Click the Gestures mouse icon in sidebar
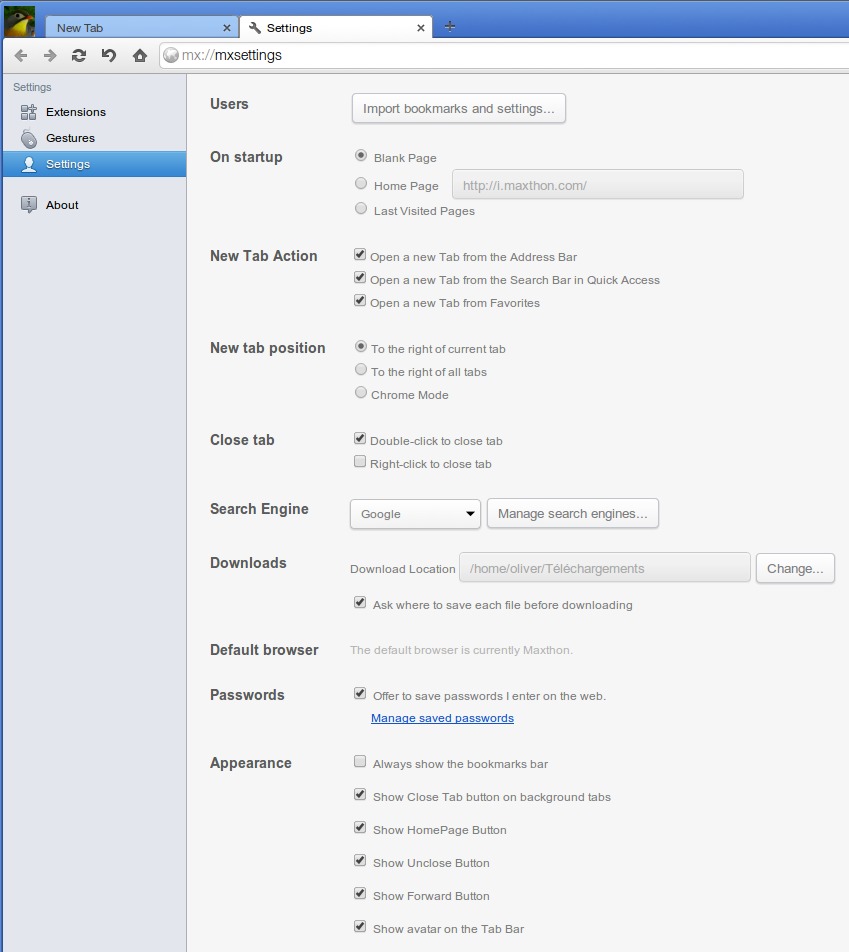The height and width of the screenshot is (952, 849). point(29,138)
